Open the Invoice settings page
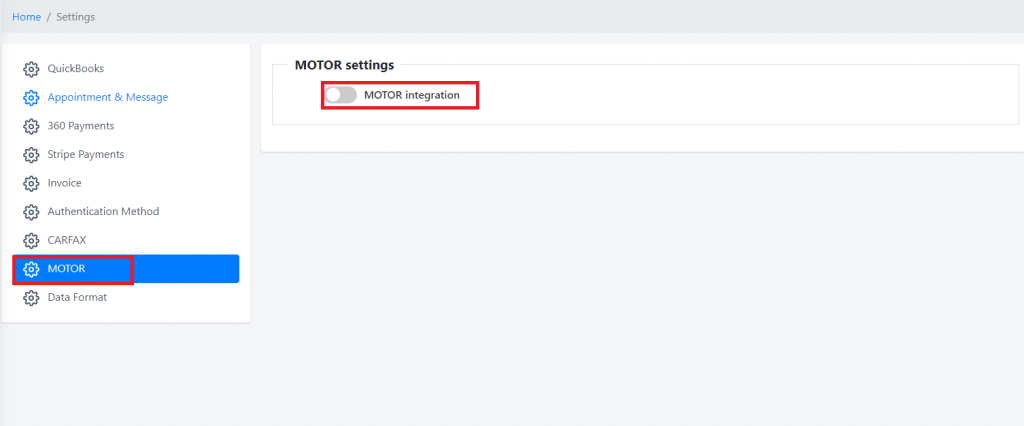1024x426 pixels. [65, 184]
